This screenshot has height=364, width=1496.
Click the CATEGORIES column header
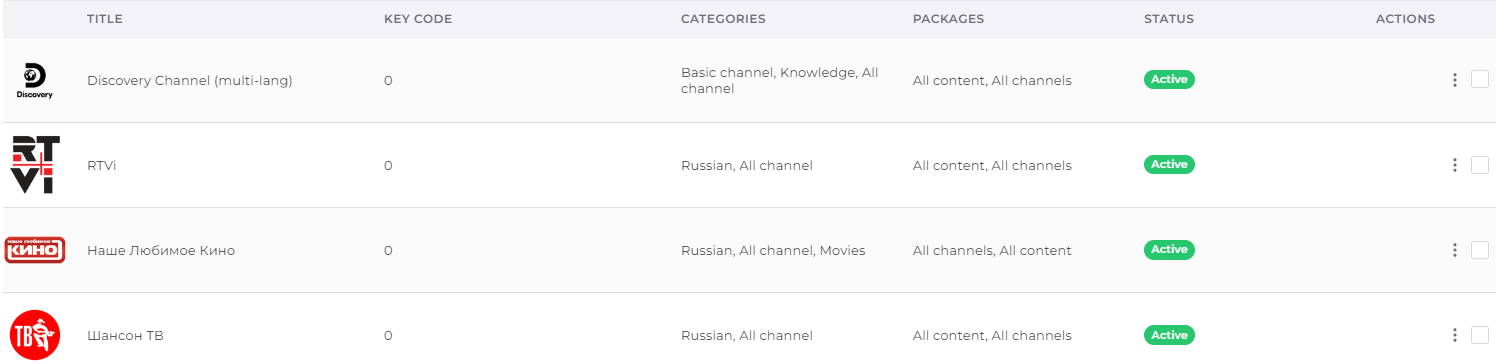pyautogui.click(x=723, y=19)
